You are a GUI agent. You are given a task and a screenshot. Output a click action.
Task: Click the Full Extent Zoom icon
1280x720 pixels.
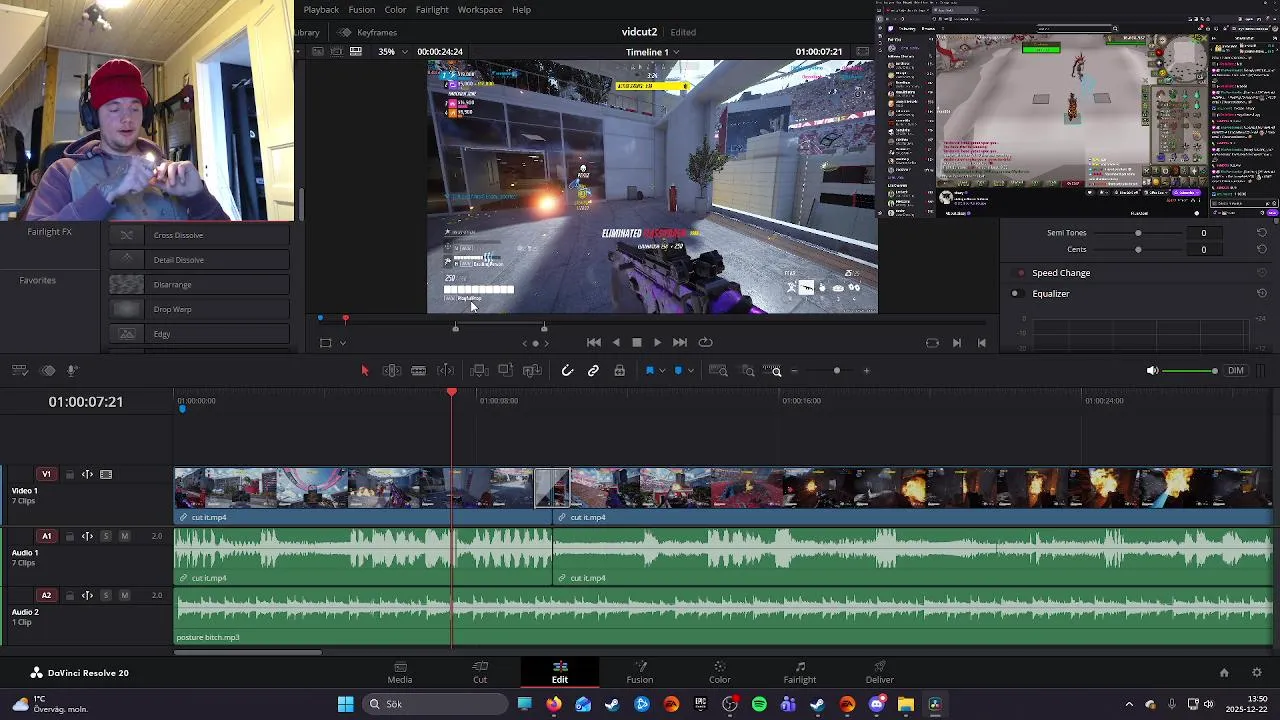718,371
